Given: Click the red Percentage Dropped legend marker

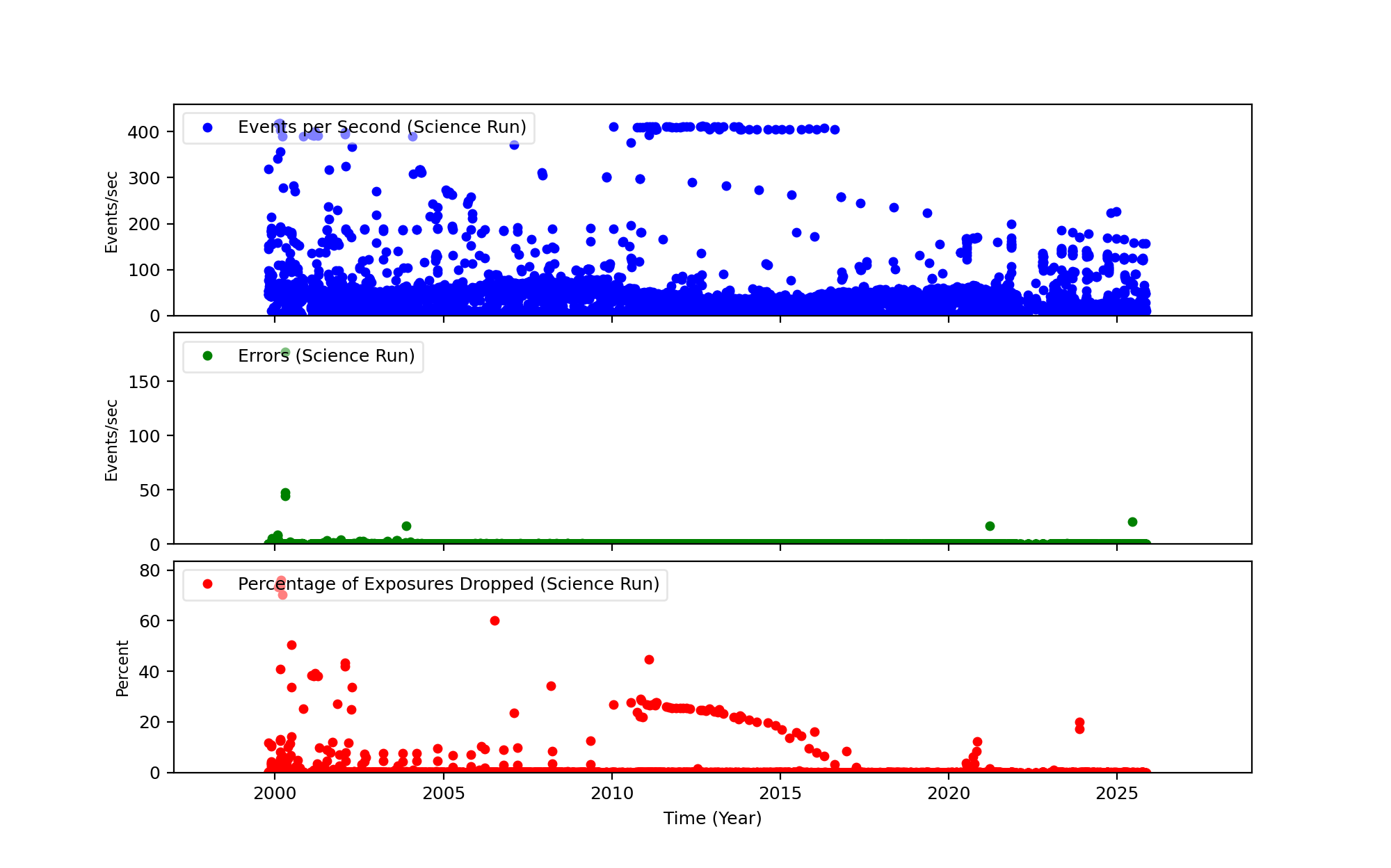Looking at the screenshot, I should point(207,584).
